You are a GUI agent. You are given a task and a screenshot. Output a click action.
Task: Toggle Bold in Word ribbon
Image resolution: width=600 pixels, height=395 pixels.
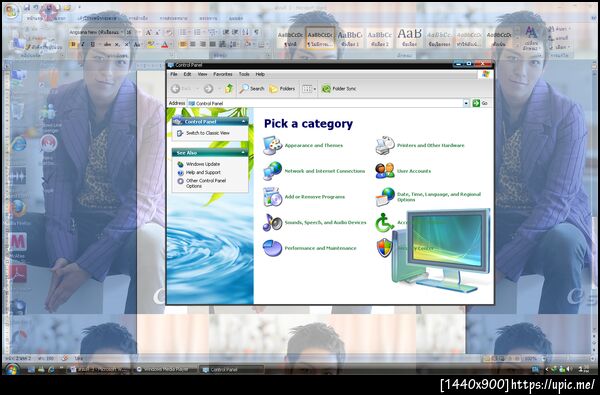tap(73, 45)
